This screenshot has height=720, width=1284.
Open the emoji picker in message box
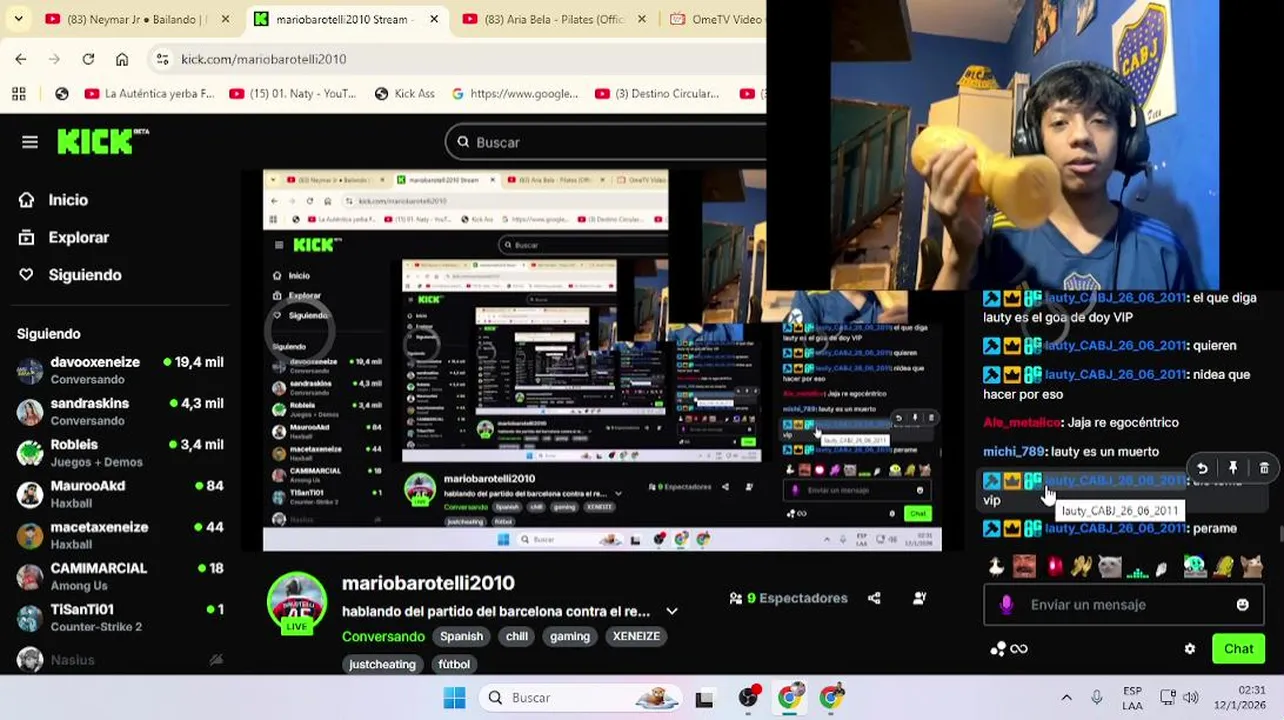pos(1242,604)
